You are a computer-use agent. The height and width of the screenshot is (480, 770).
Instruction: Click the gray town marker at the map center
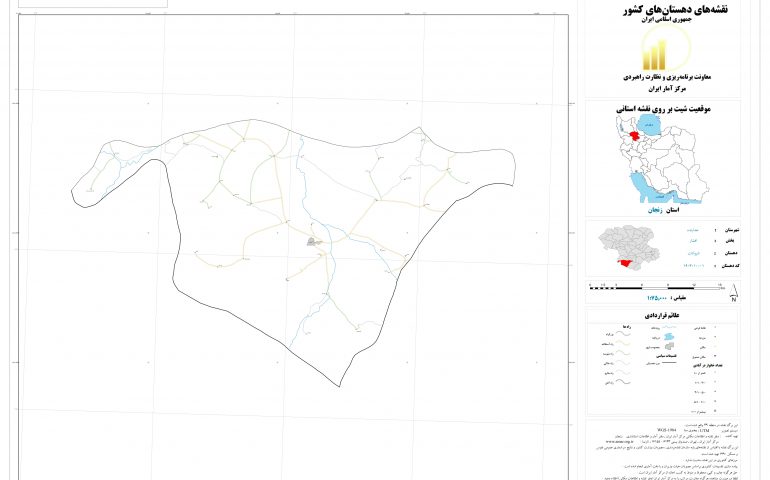313,241
